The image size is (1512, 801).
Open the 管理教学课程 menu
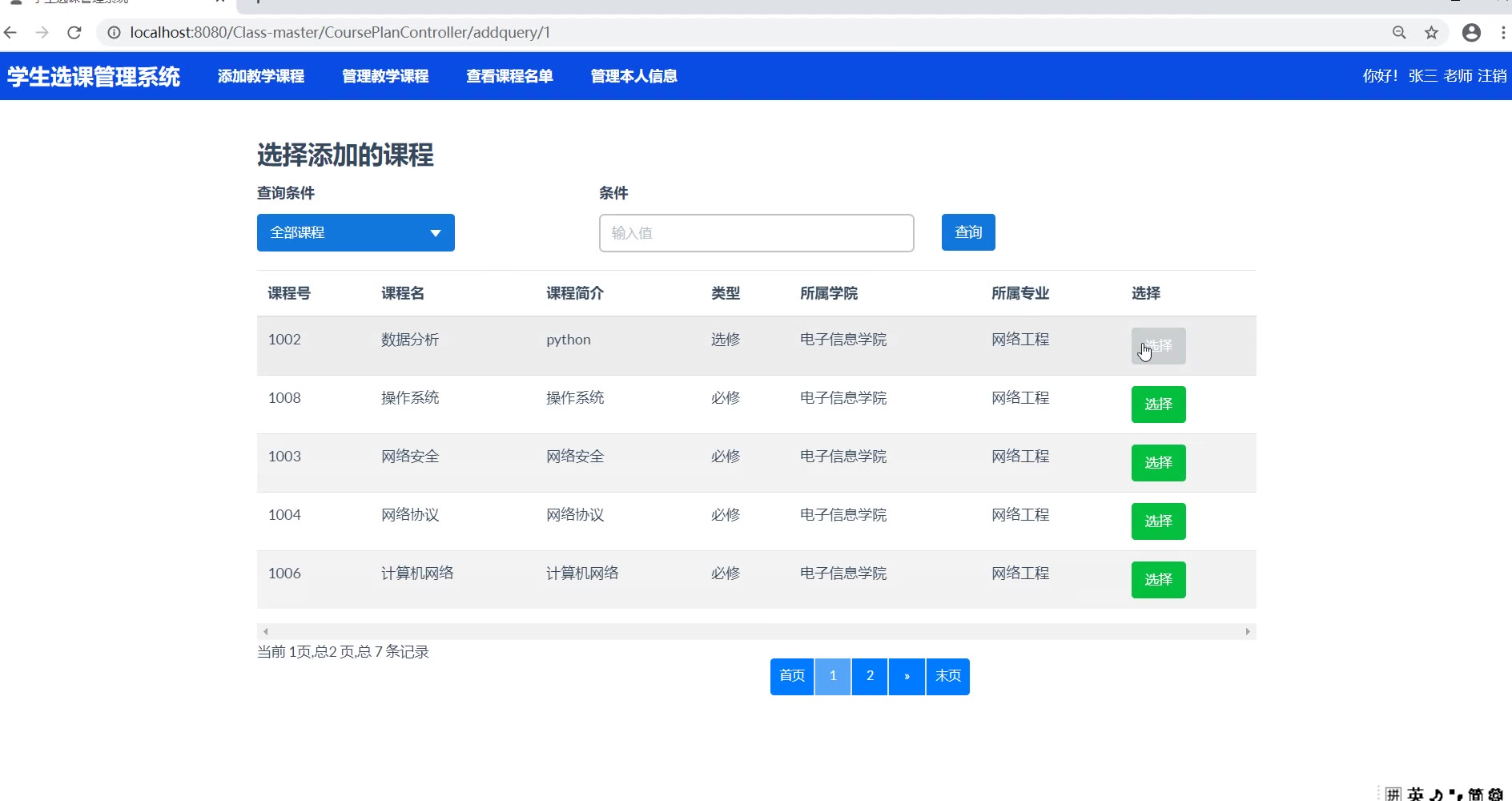coord(385,76)
